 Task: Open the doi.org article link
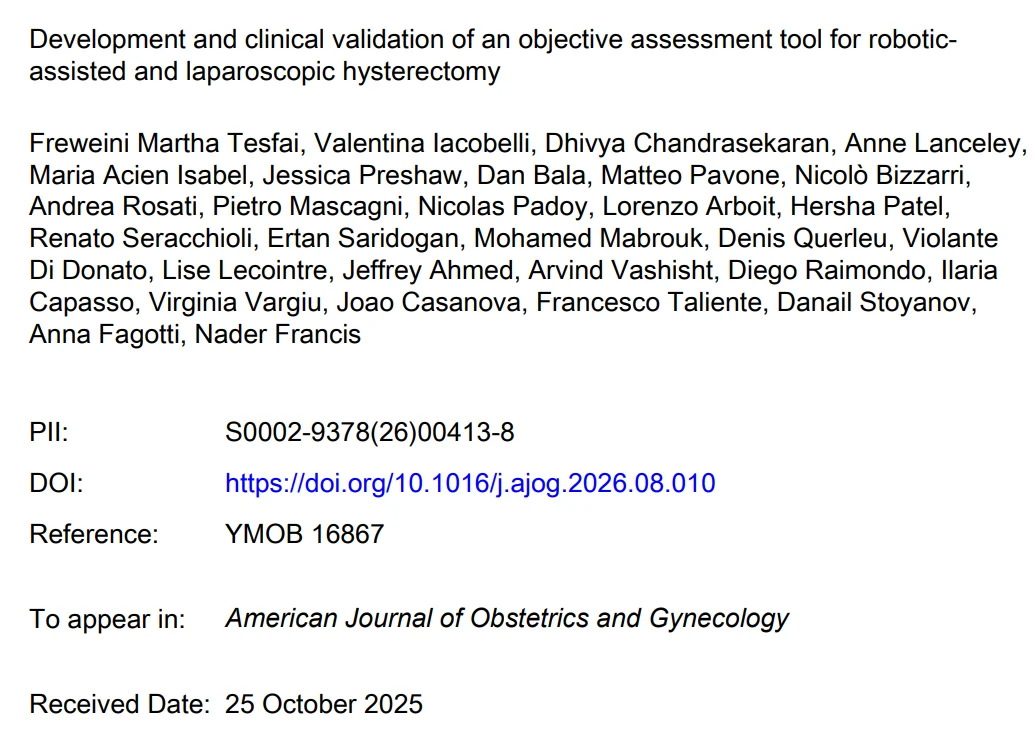[470, 483]
